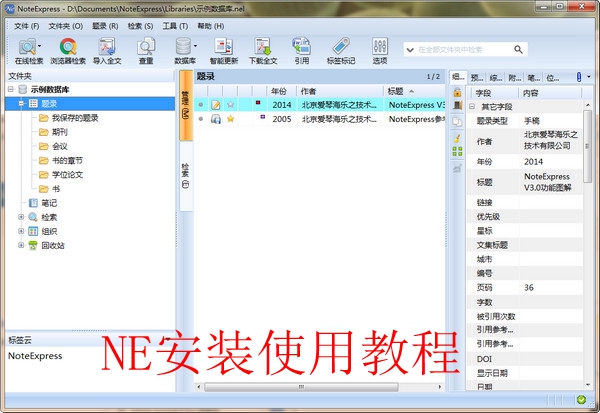Open search scope dropdown chevron in search box
This screenshot has width=600, height=413.
point(410,50)
